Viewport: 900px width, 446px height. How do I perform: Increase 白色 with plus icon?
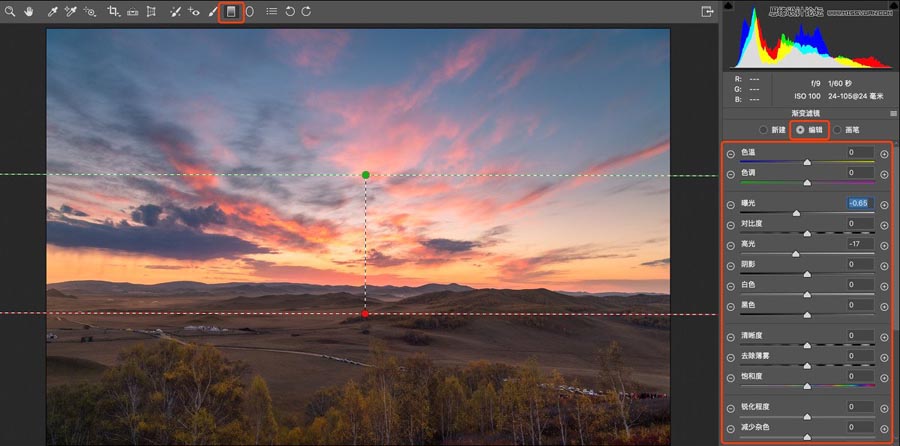click(x=884, y=286)
